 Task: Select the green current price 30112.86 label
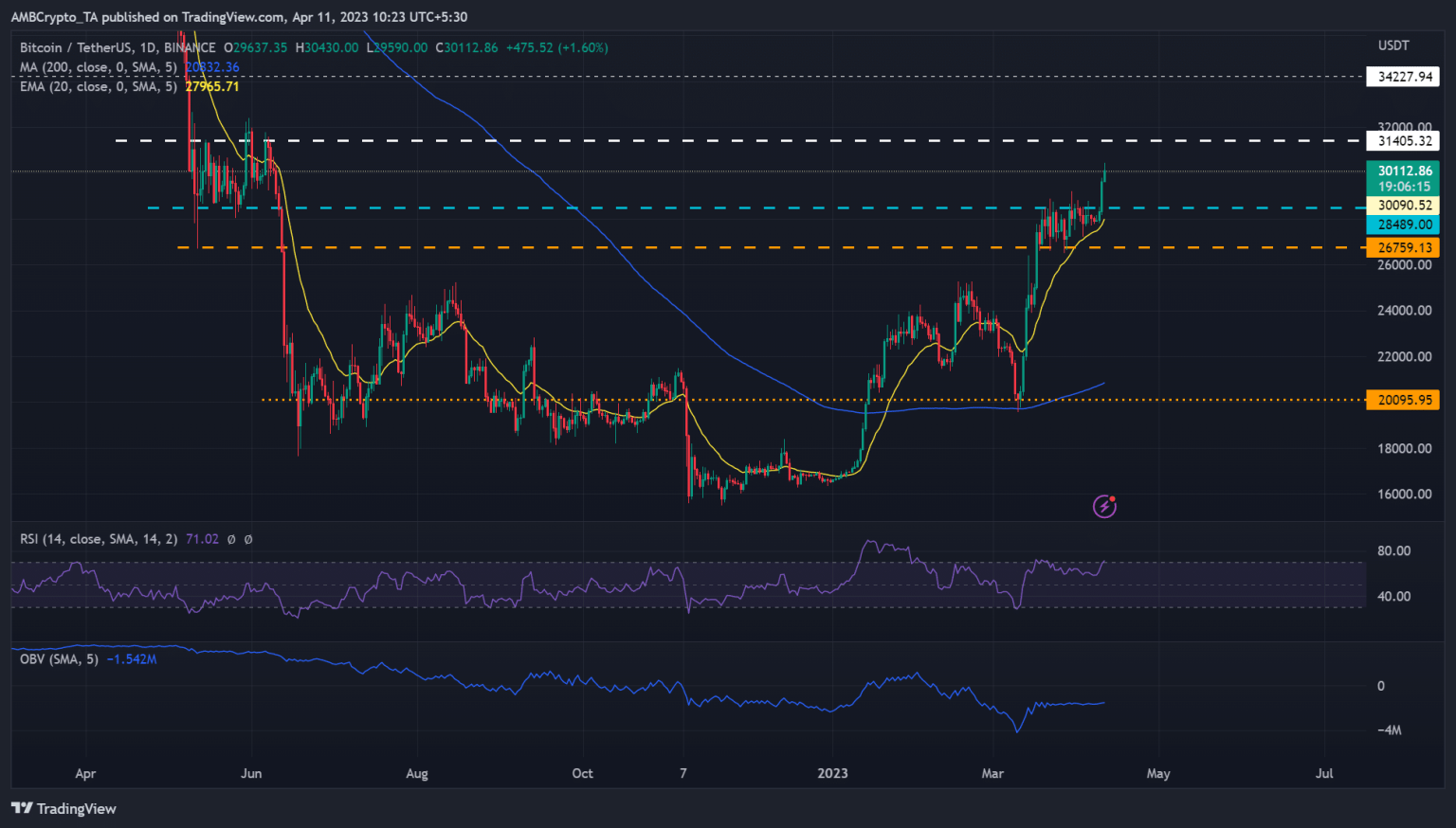[1403, 171]
